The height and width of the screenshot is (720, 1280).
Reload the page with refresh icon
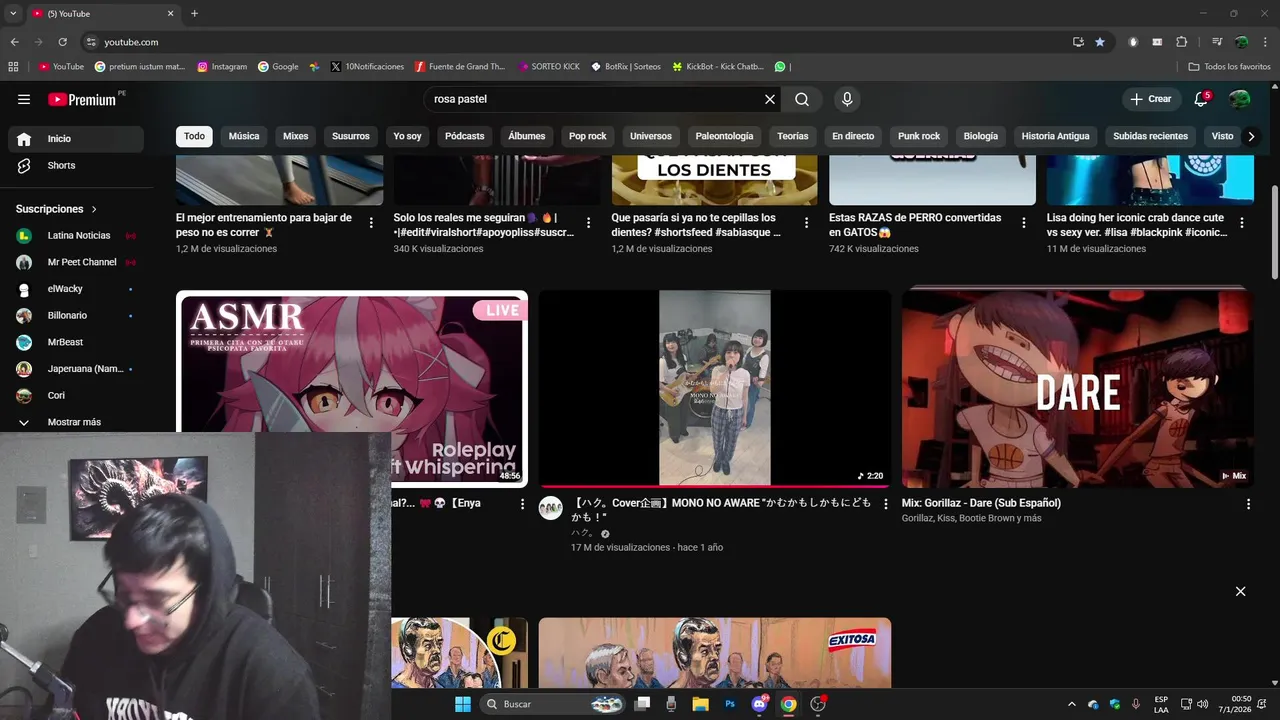coord(62,42)
